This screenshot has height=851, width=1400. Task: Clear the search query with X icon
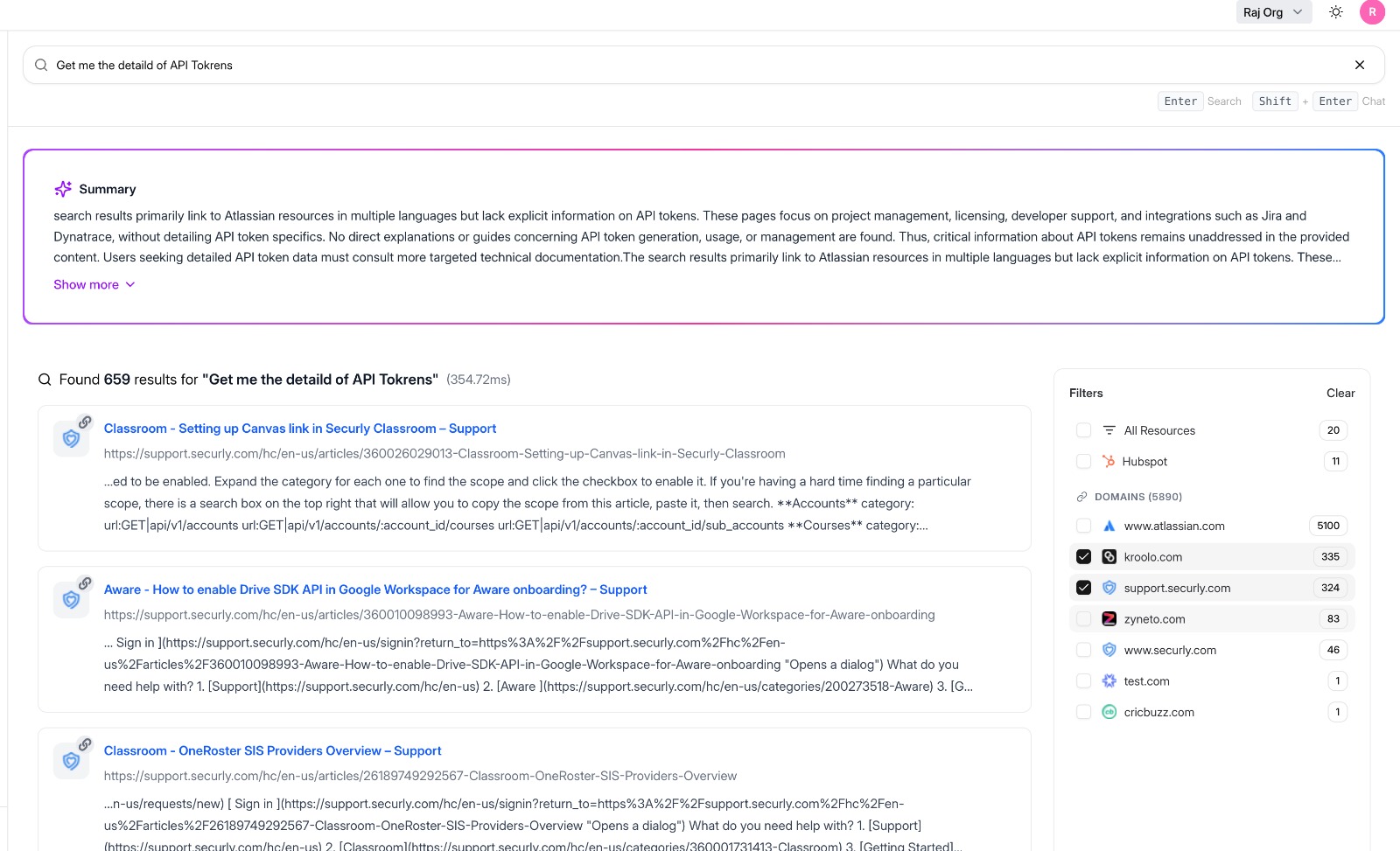[1359, 65]
